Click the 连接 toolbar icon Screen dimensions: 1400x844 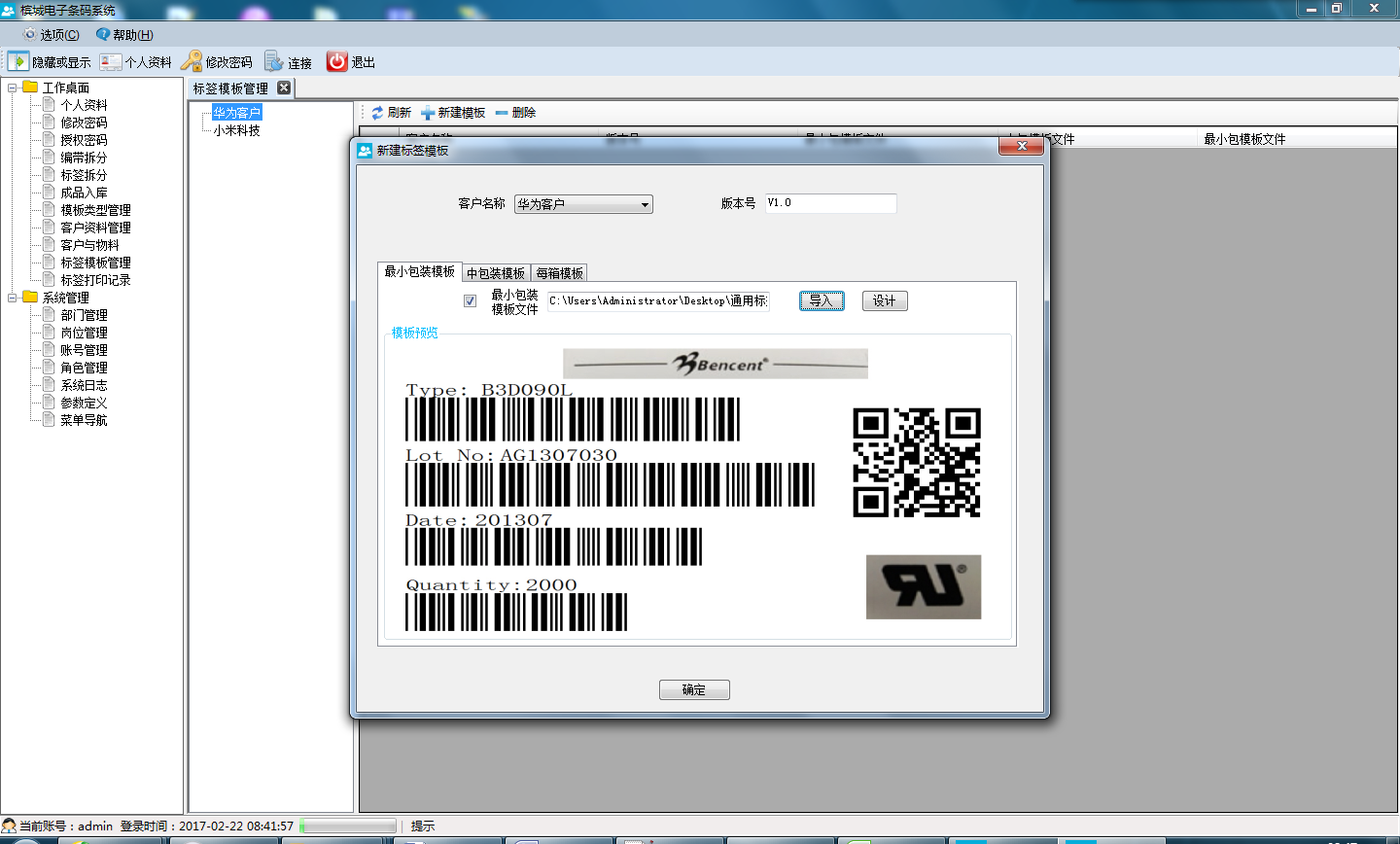274,61
